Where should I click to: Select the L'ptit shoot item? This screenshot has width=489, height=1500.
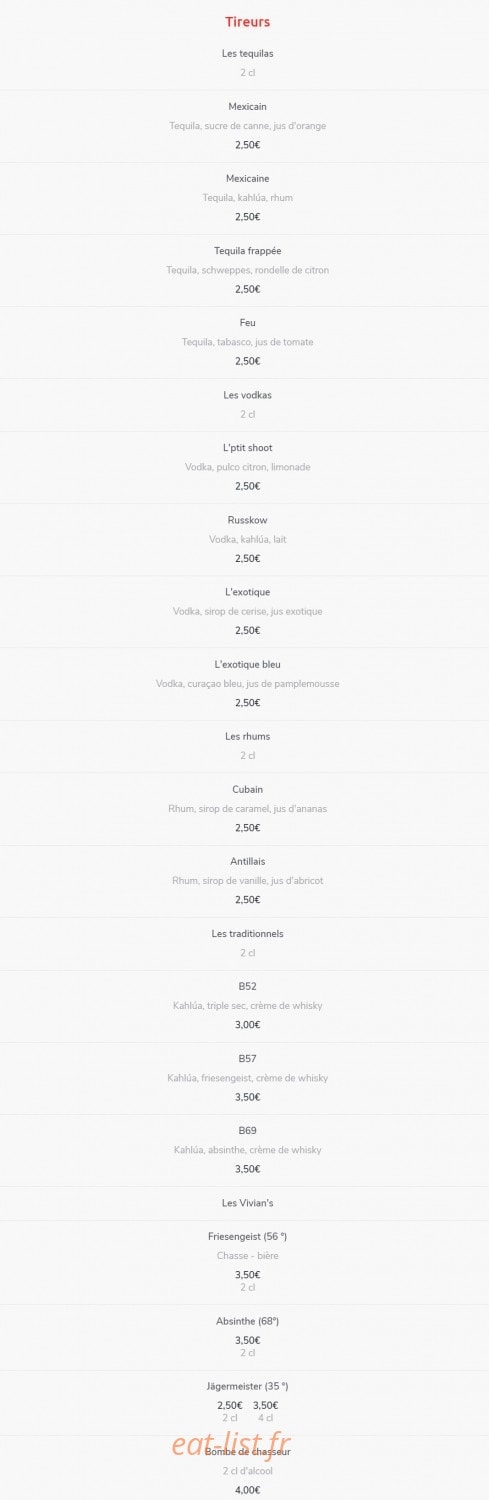click(x=247, y=448)
